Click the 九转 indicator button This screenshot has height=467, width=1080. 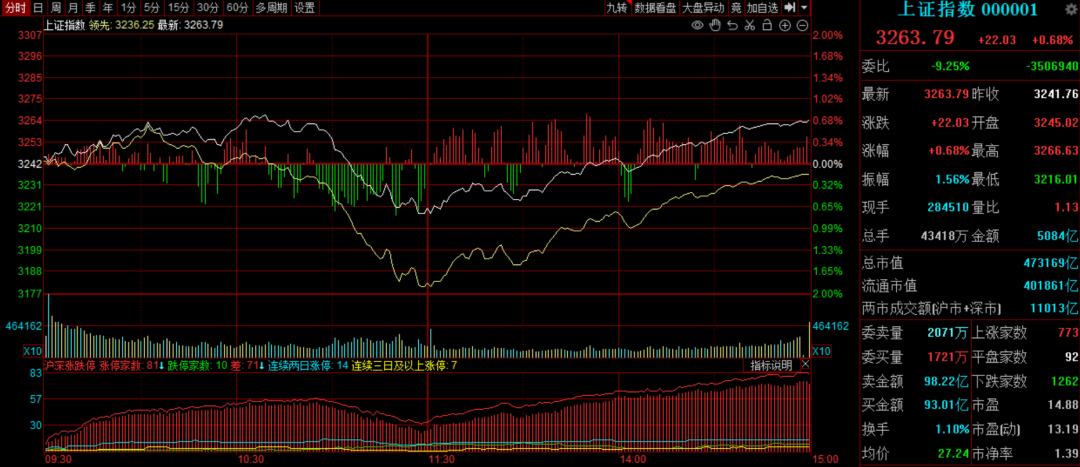click(616, 8)
